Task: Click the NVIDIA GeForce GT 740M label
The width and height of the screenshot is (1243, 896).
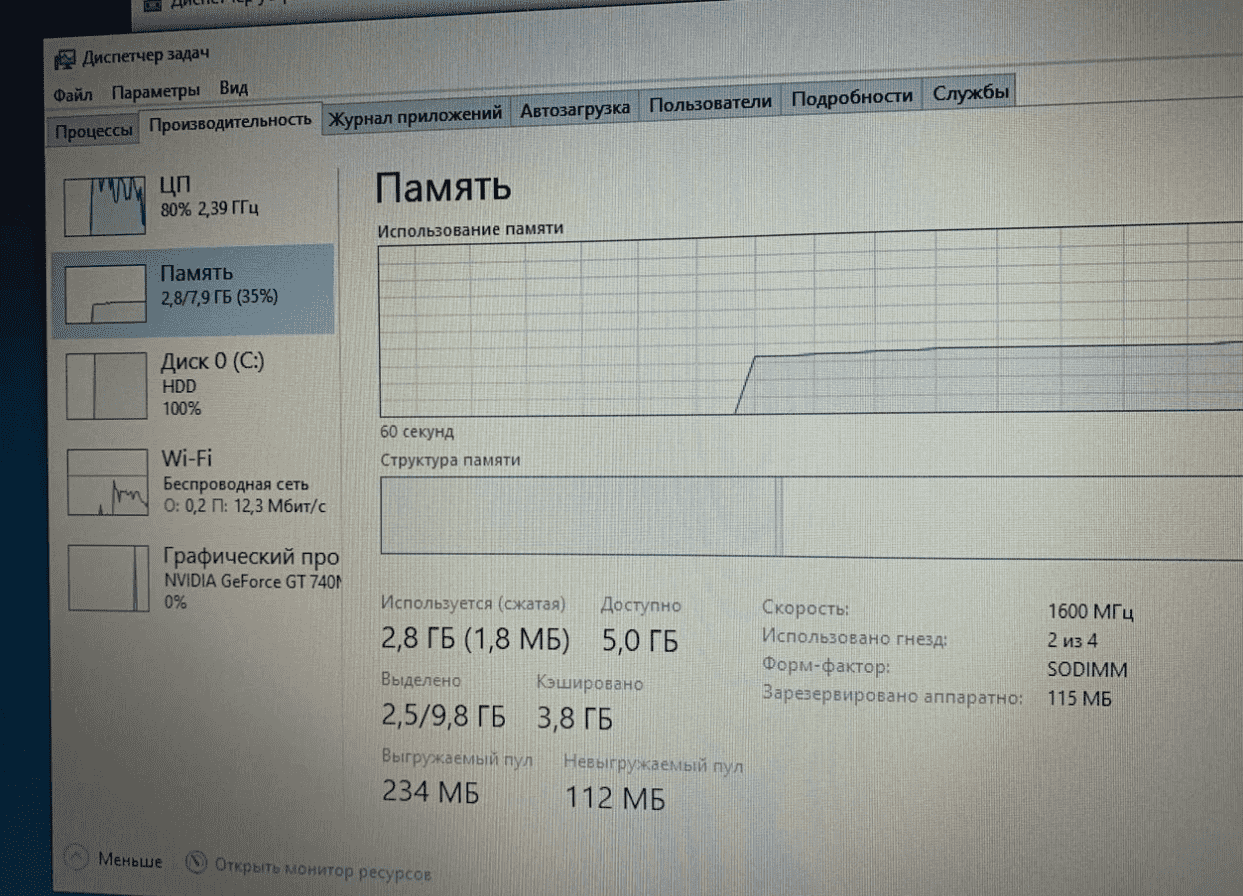Action: [x=252, y=580]
